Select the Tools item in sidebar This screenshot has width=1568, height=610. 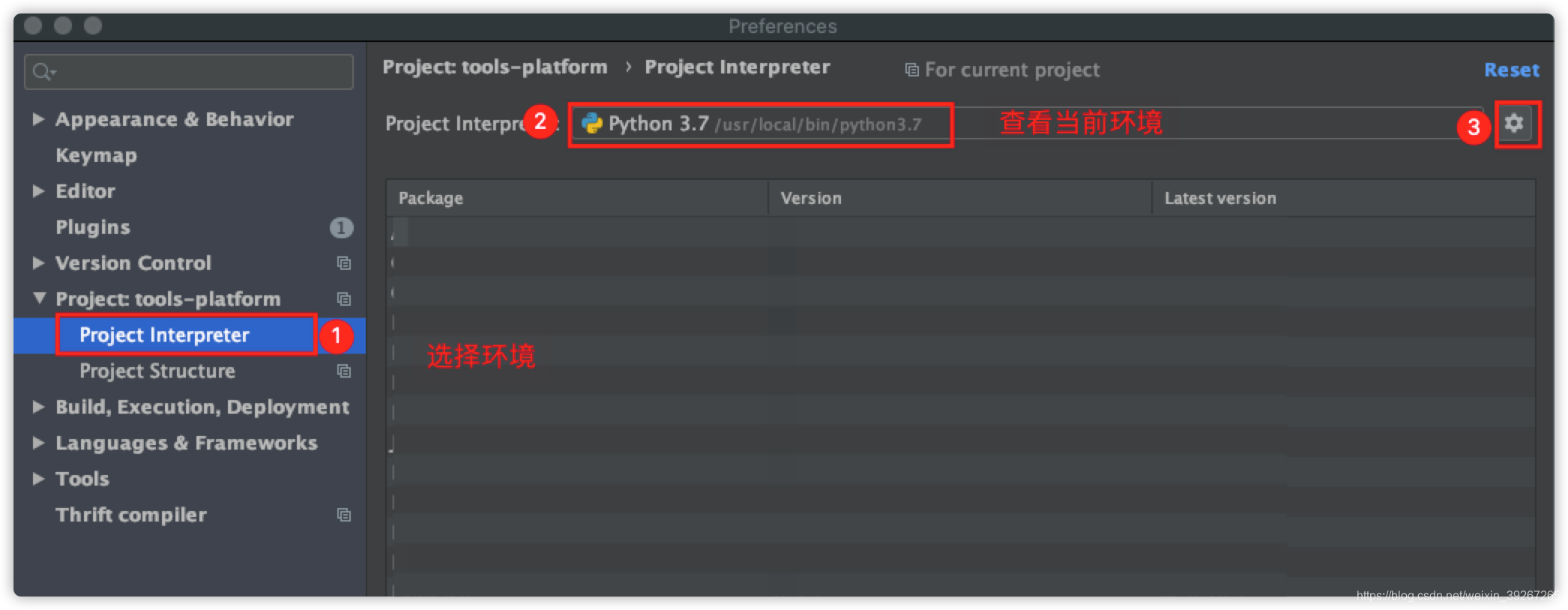[82, 479]
